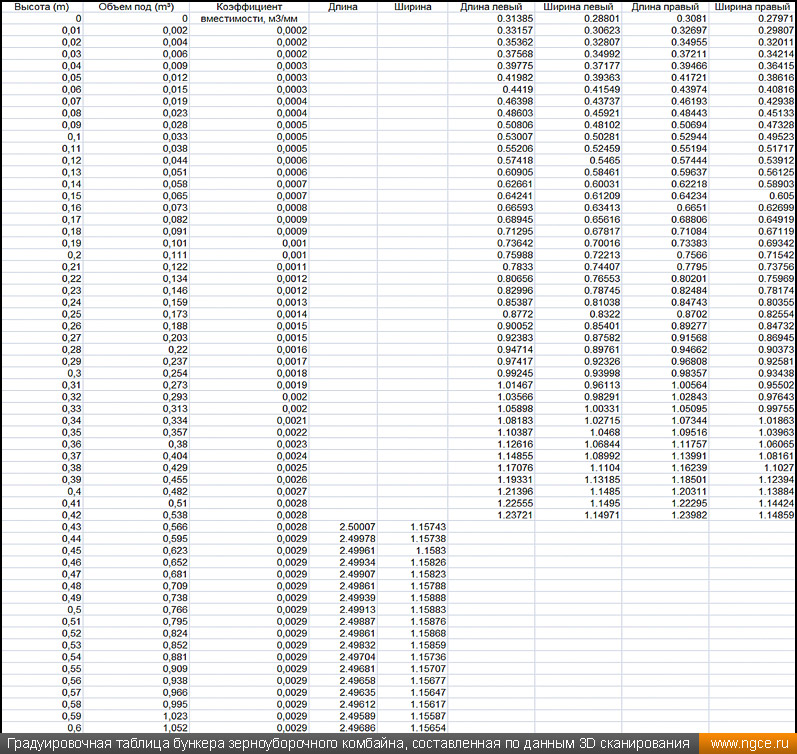This screenshot has width=797, height=754.
Task: Click the Длина левый column header
Action: pos(491,6)
